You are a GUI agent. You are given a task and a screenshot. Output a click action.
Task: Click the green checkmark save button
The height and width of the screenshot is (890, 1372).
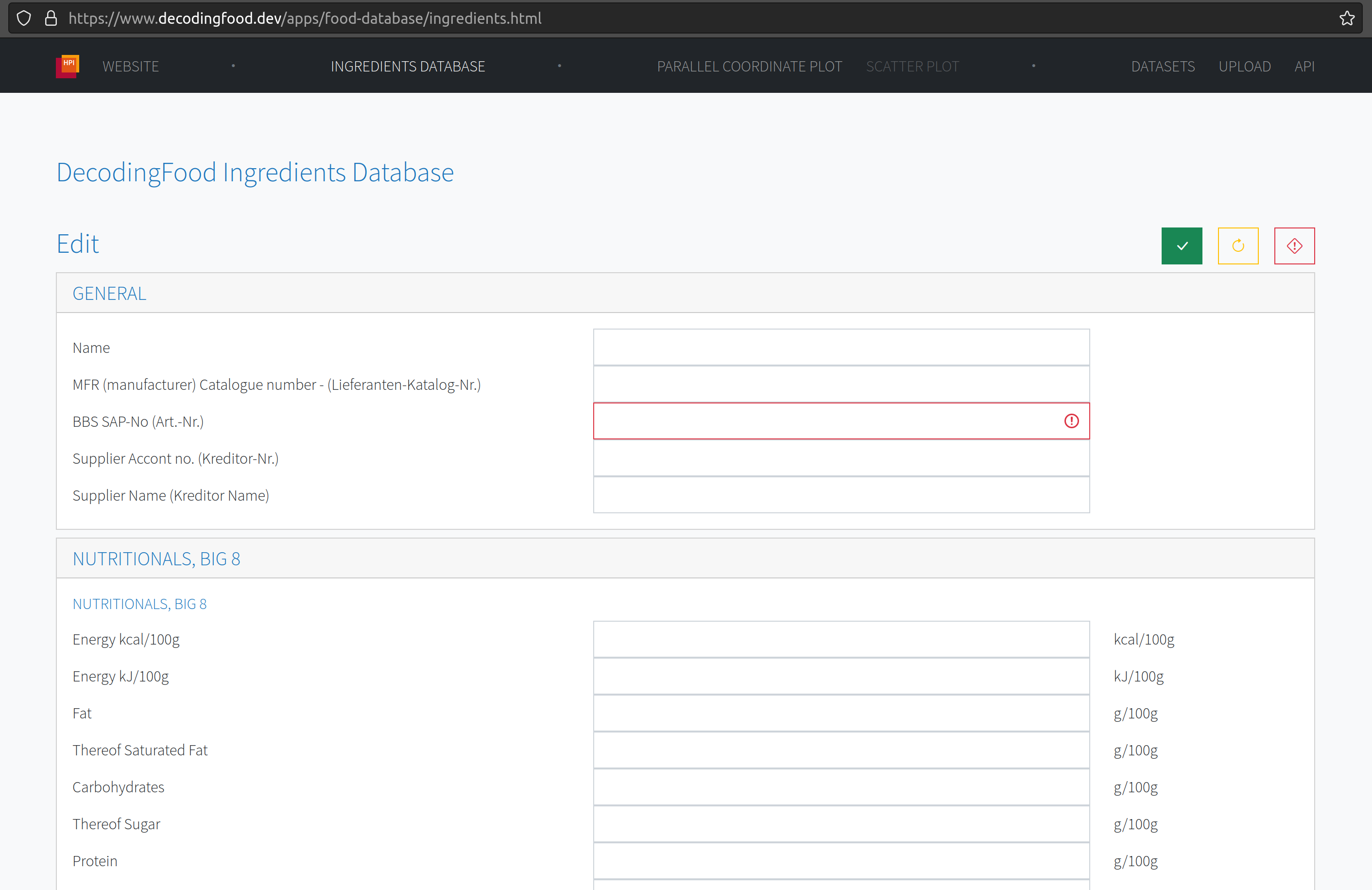(x=1181, y=246)
